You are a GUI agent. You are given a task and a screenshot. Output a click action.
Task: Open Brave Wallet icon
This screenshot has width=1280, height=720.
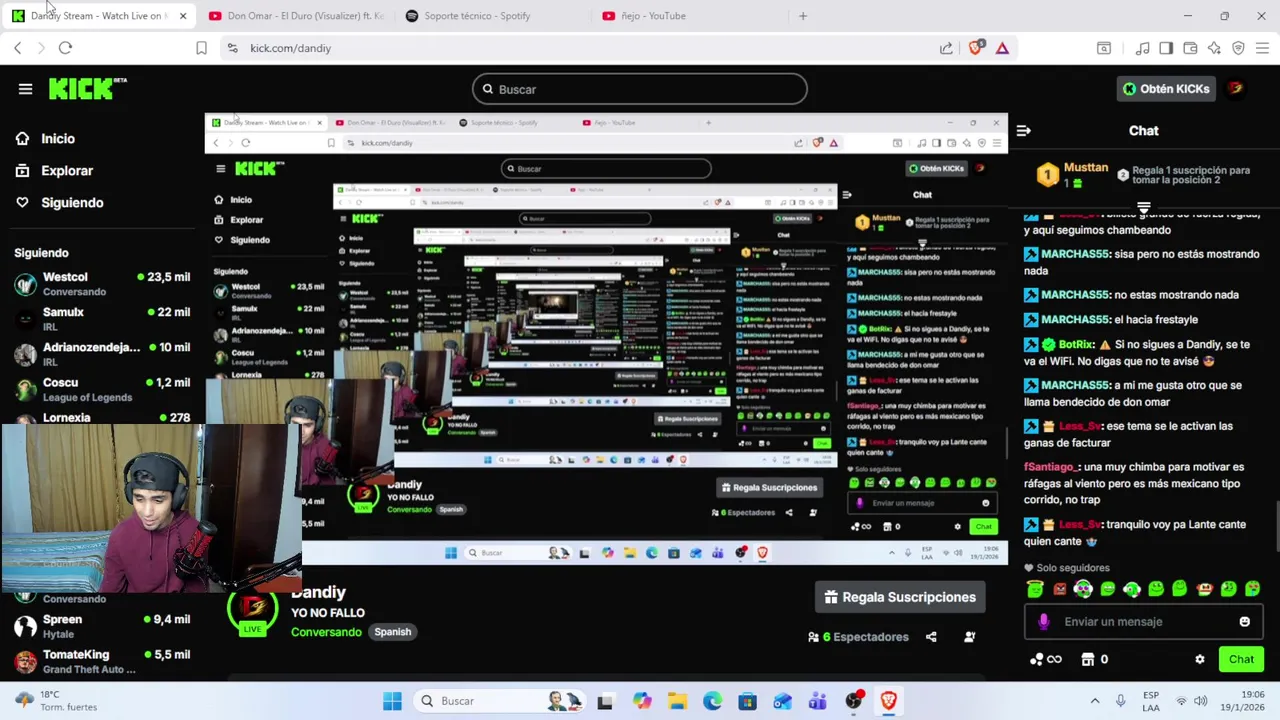(1190, 48)
